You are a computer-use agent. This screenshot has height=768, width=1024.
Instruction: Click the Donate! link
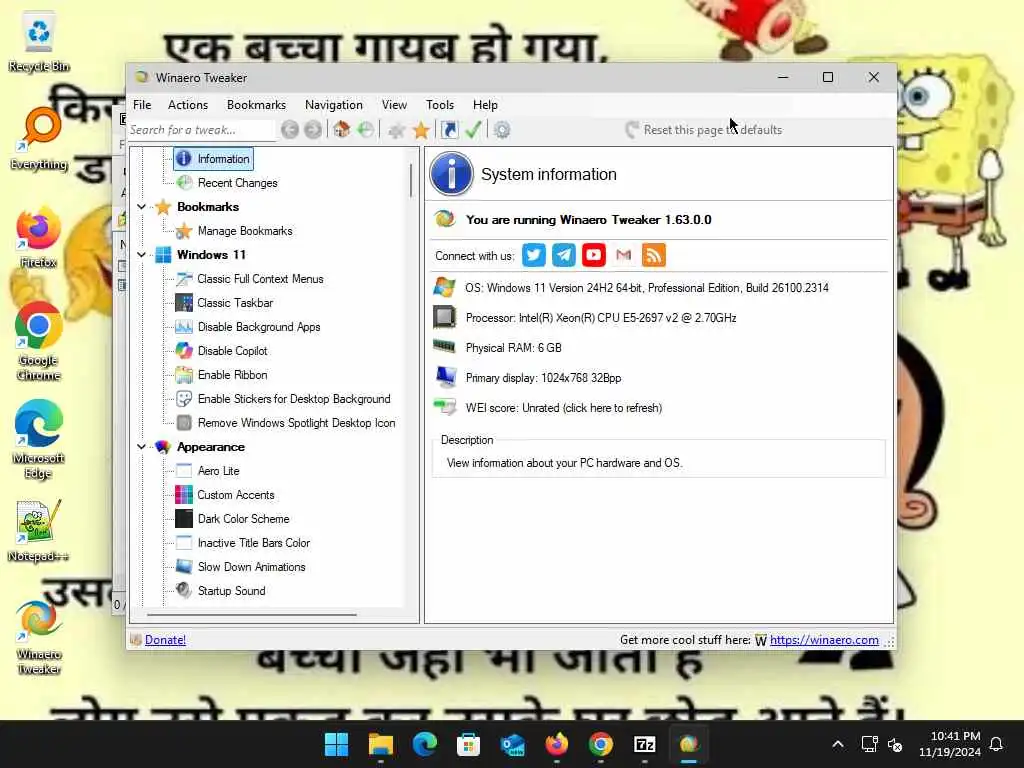[165, 640]
